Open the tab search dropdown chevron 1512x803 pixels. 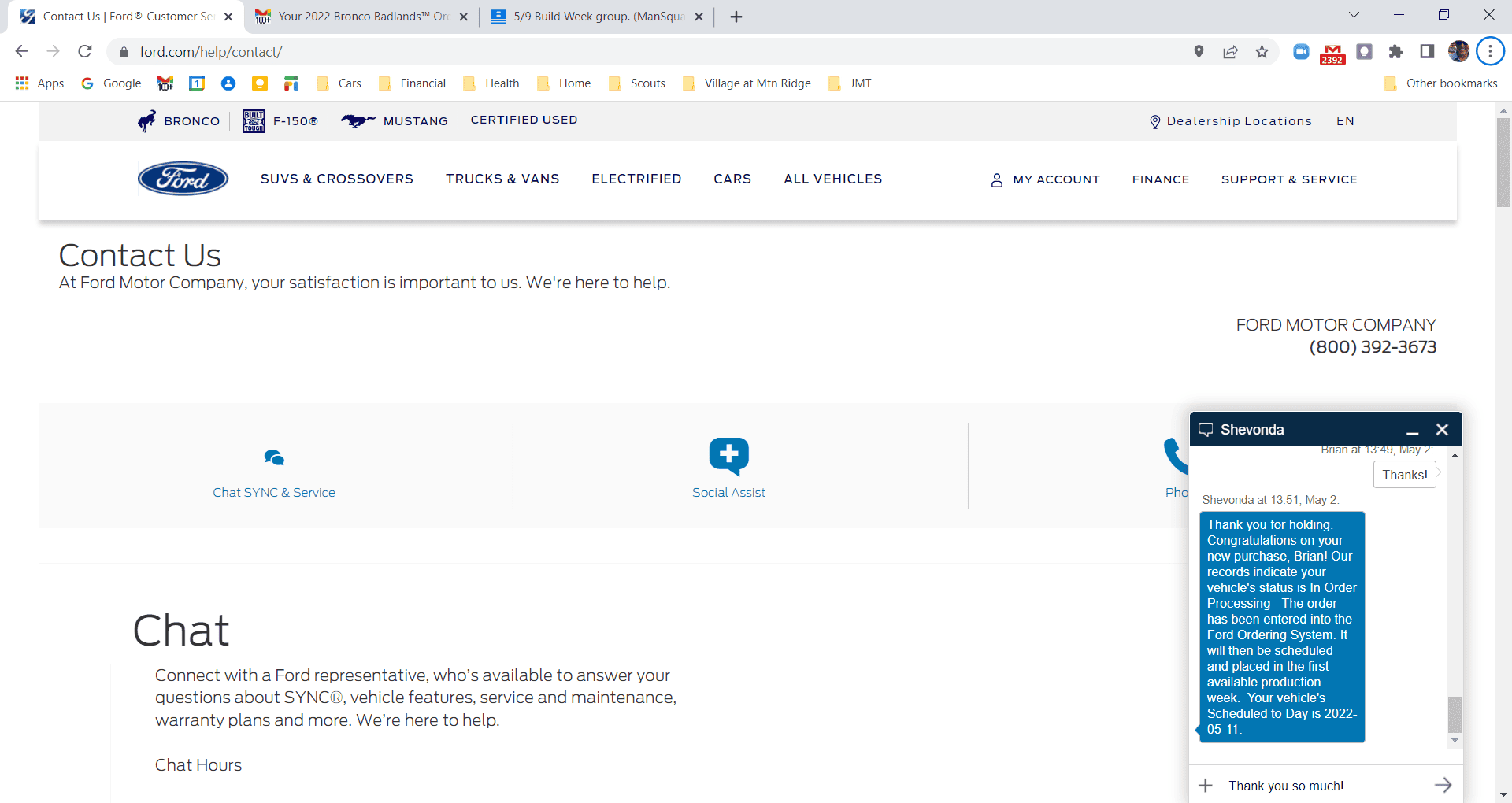[1354, 15]
